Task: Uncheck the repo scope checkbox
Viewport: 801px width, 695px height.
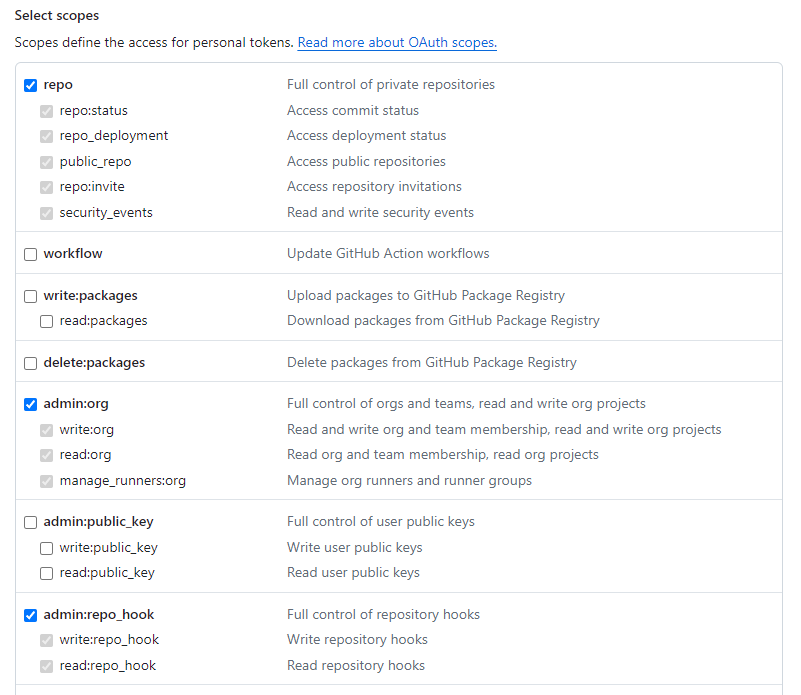Action: (31, 85)
